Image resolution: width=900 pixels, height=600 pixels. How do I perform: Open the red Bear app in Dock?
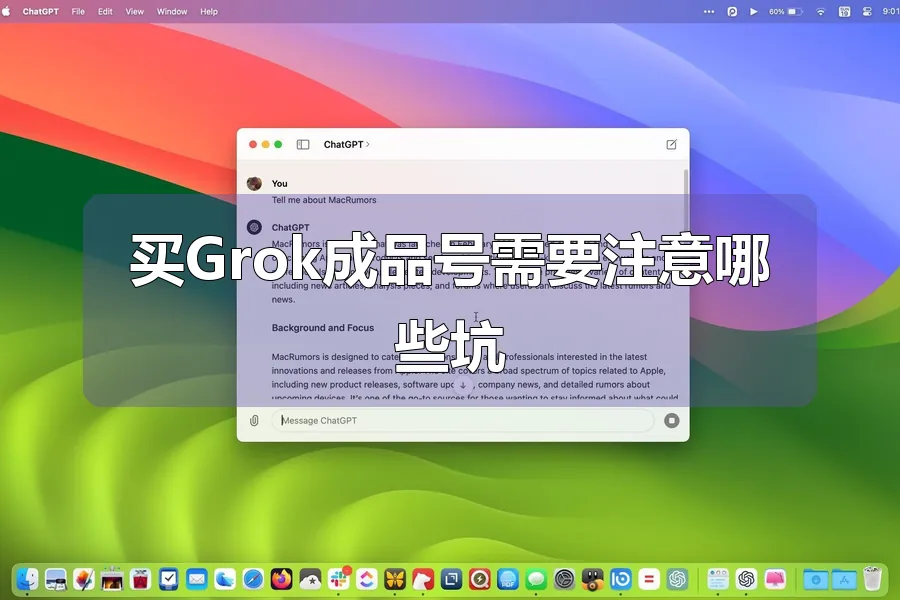click(x=423, y=579)
